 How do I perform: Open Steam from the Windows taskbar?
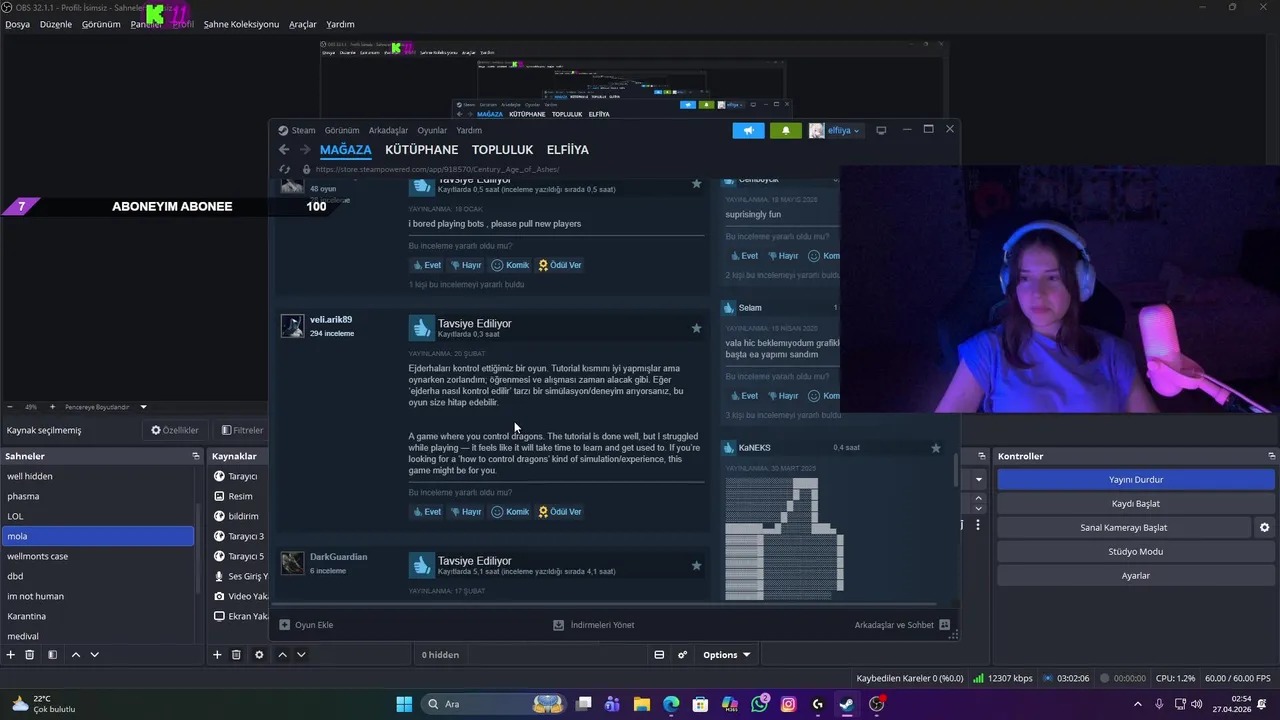846,704
